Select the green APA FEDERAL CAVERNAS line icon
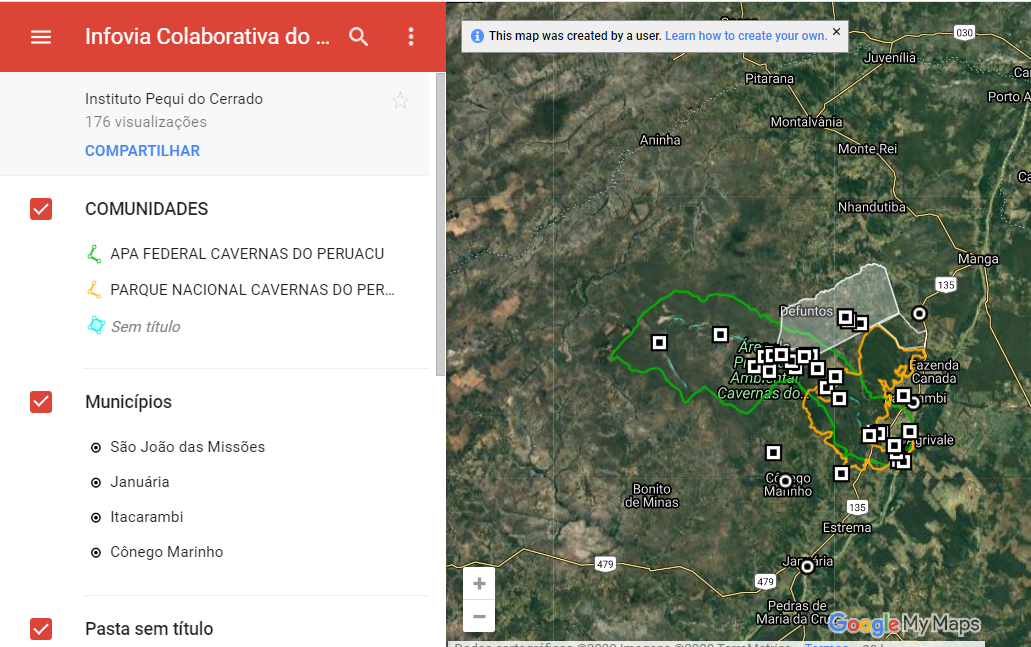 (x=94, y=253)
